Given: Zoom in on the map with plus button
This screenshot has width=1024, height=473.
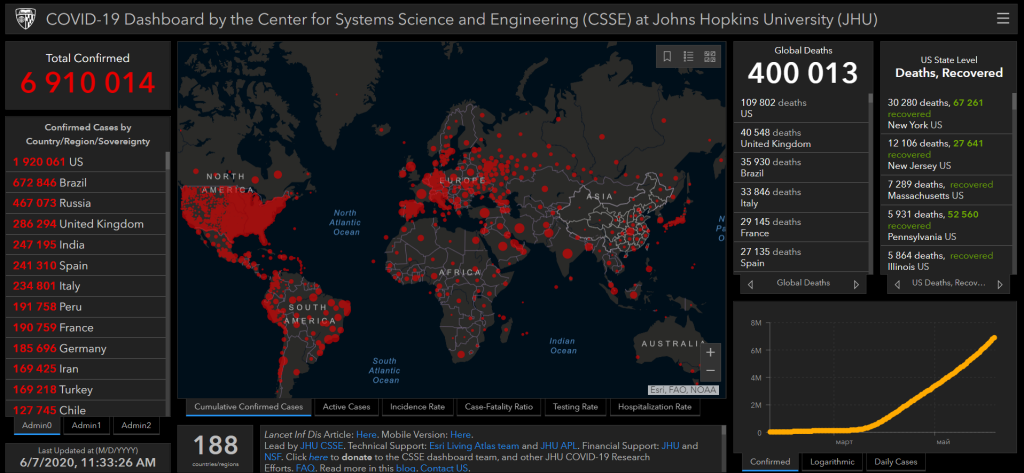Looking at the screenshot, I should pyautogui.click(x=710, y=352).
